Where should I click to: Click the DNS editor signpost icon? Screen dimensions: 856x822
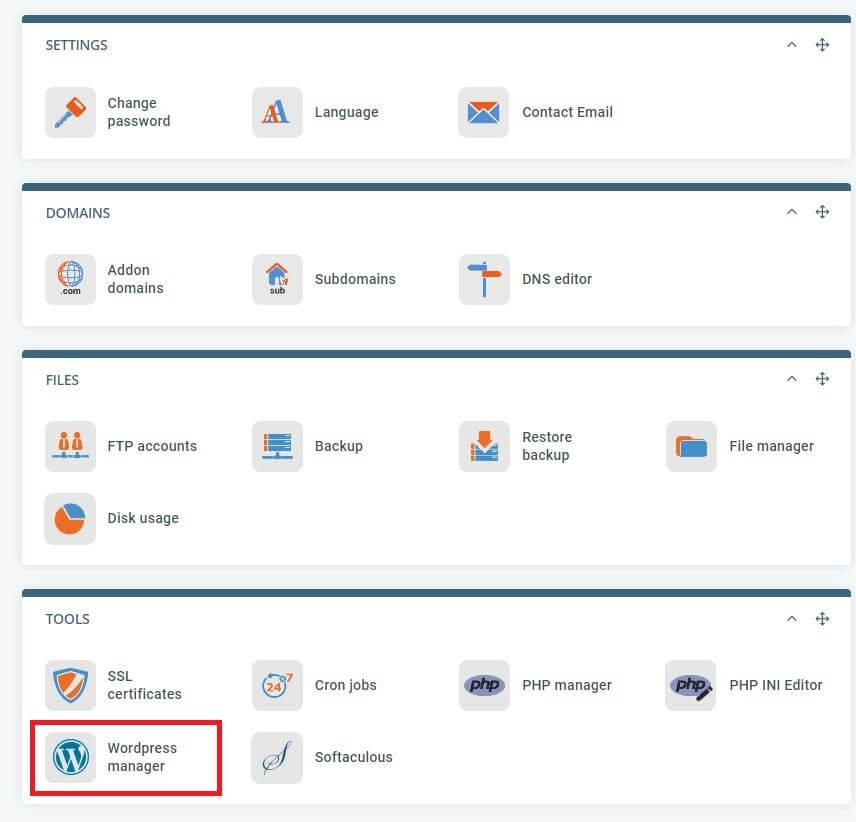click(484, 280)
